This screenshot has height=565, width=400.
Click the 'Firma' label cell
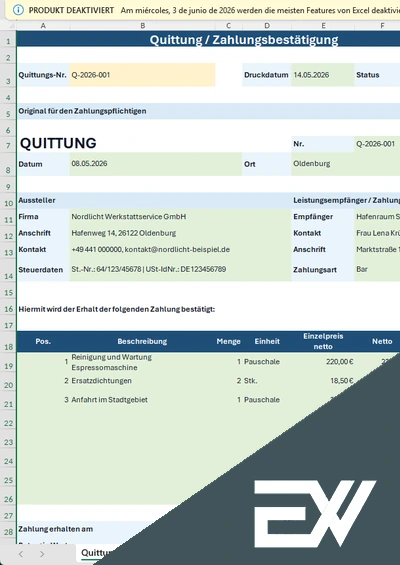(x=43, y=217)
